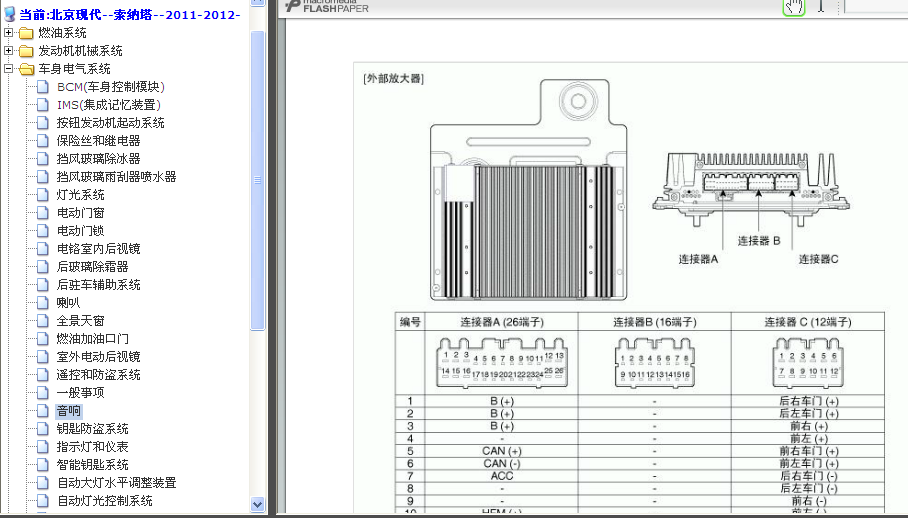
Task: Click the tree panel vertical scrollbar thumb
Action: tap(258, 180)
